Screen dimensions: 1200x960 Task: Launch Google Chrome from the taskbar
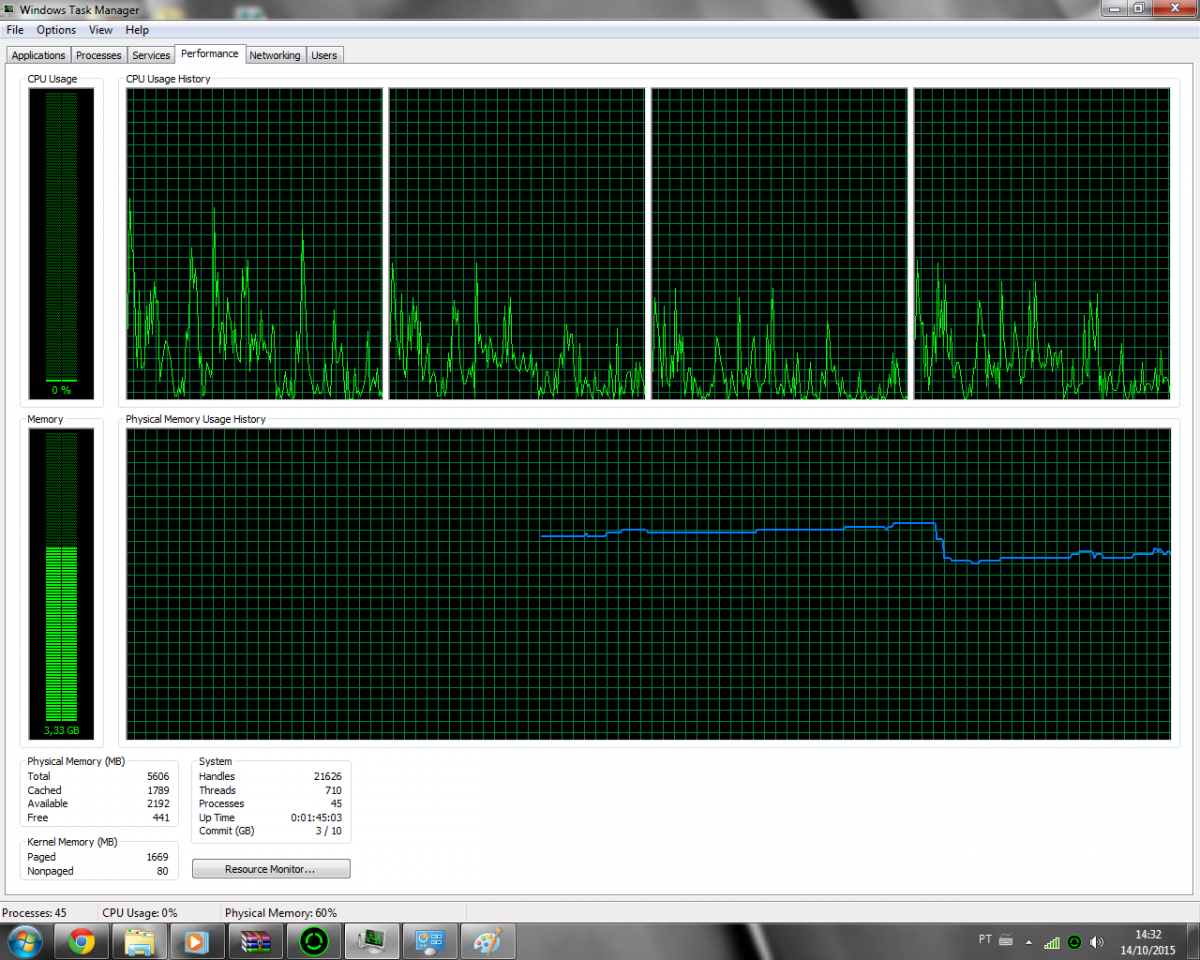pyautogui.click(x=82, y=941)
